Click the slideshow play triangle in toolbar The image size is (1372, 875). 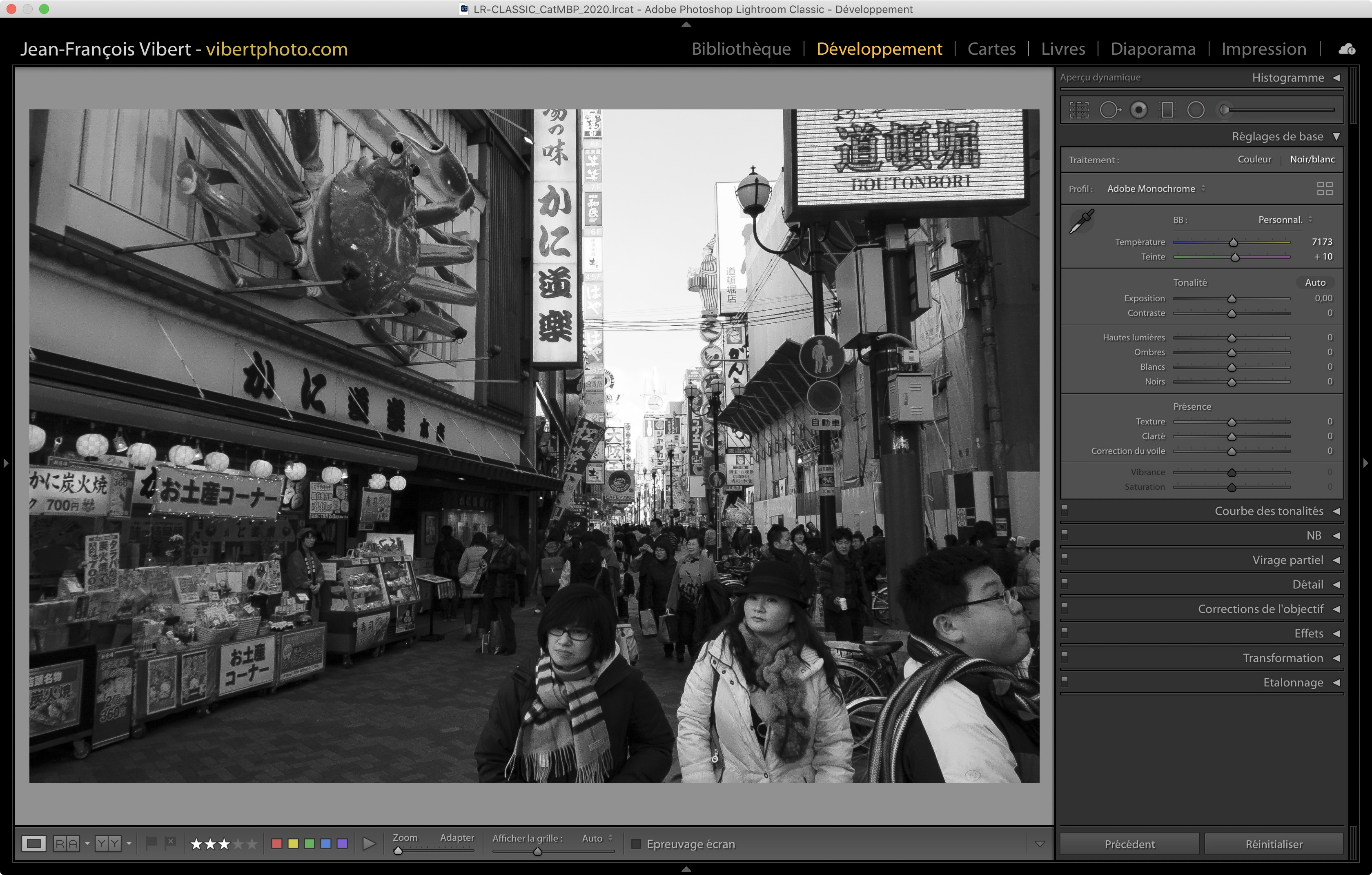369,844
